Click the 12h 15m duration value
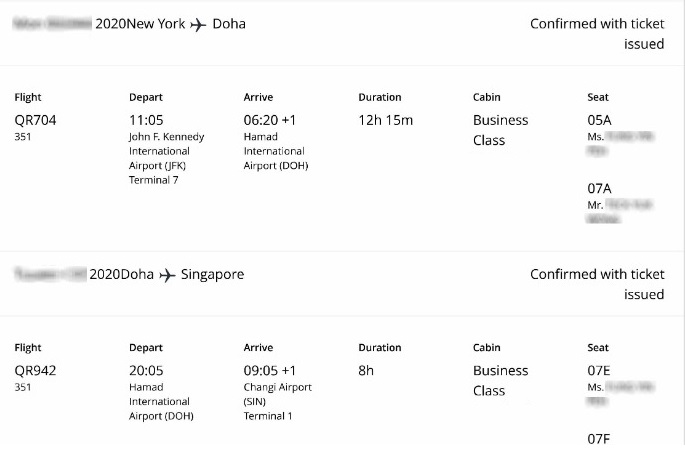685x460 pixels. click(385, 120)
